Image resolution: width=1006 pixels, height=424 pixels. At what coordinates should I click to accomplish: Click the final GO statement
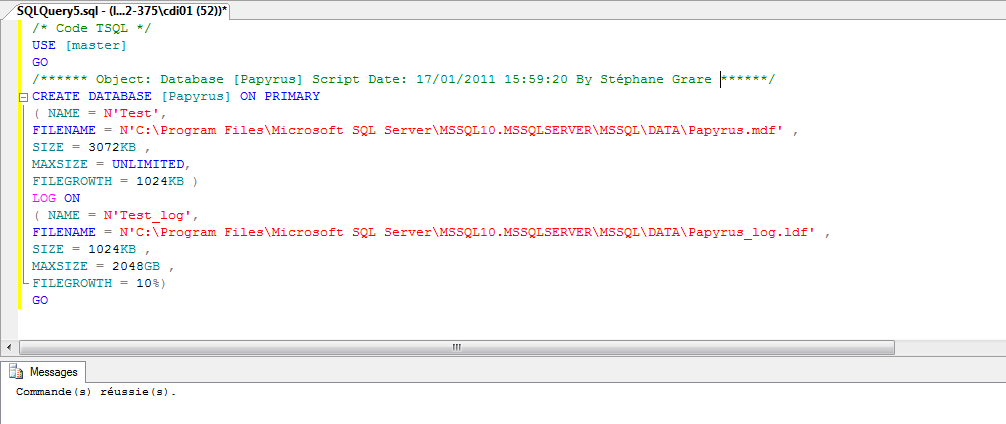tap(40, 300)
